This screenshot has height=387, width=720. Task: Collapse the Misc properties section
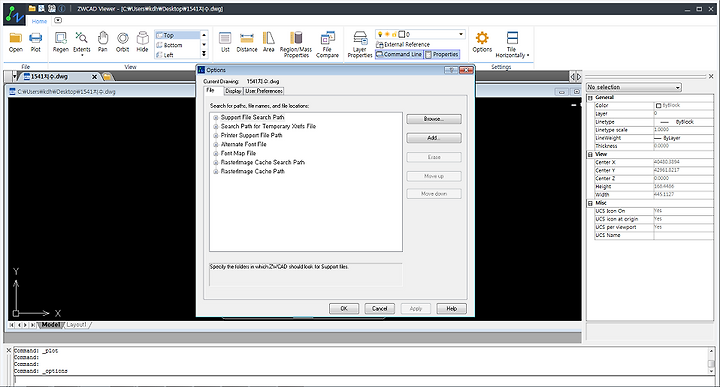[x=590, y=203]
